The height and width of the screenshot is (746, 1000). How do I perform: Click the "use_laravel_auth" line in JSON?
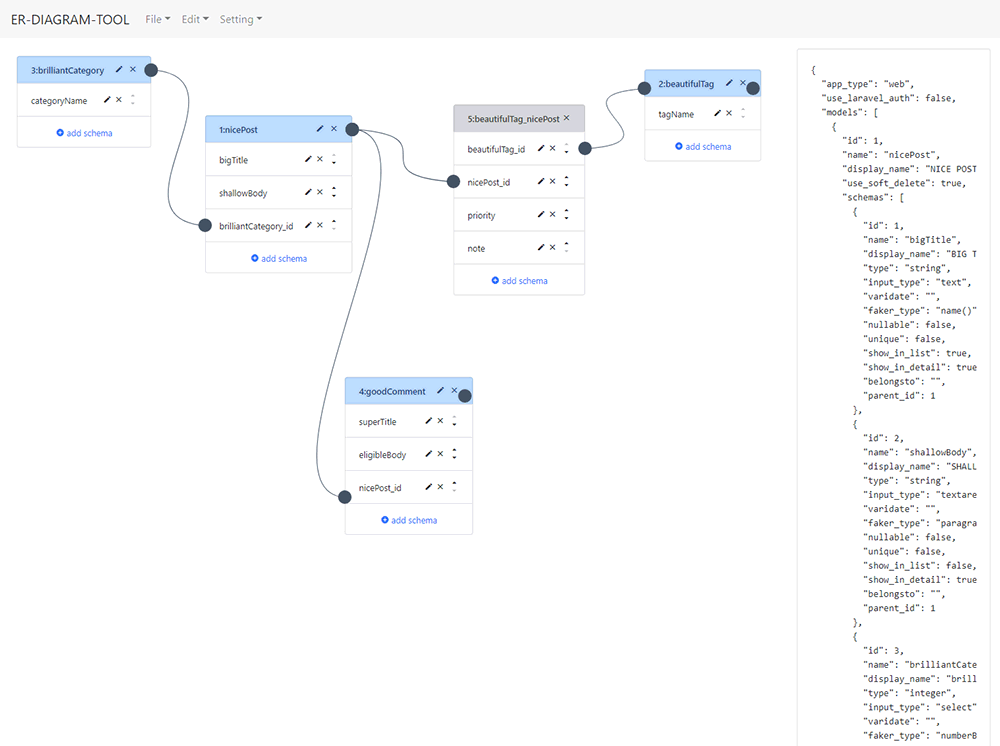pos(888,98)
